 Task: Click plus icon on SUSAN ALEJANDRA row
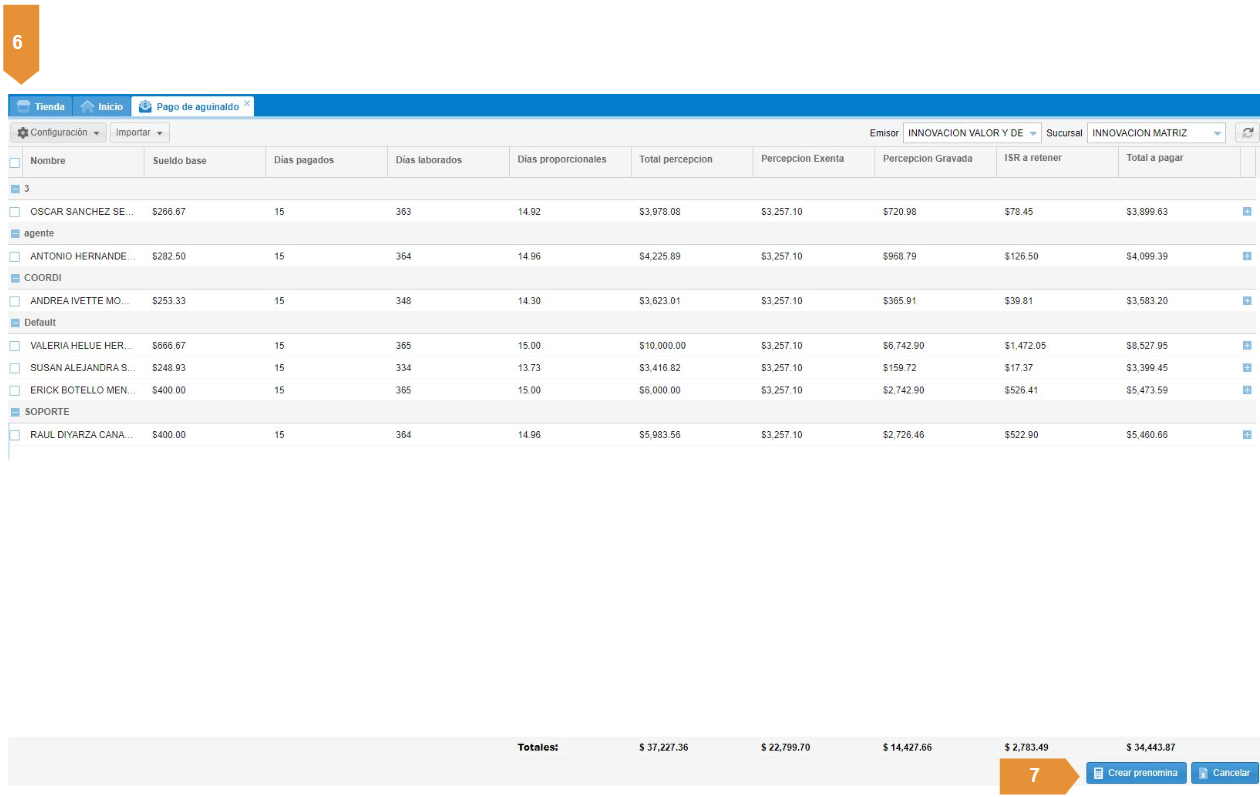1246,367
